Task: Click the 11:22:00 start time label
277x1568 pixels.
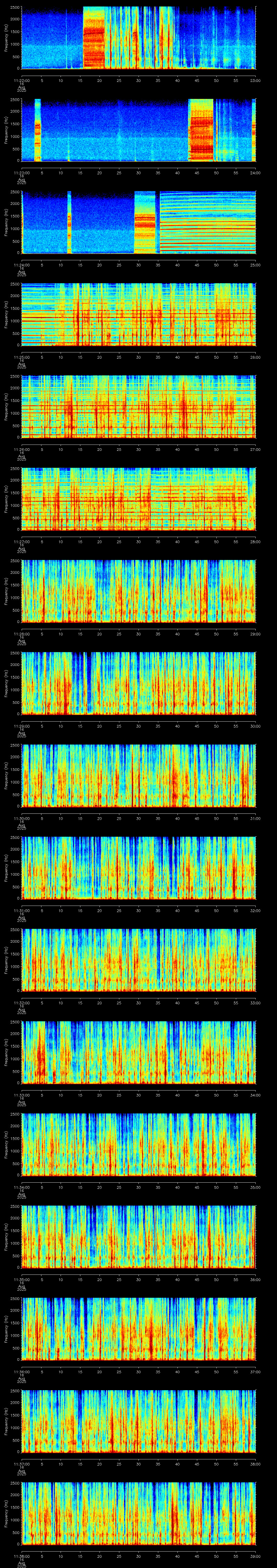Action: (x=21, y=80)
